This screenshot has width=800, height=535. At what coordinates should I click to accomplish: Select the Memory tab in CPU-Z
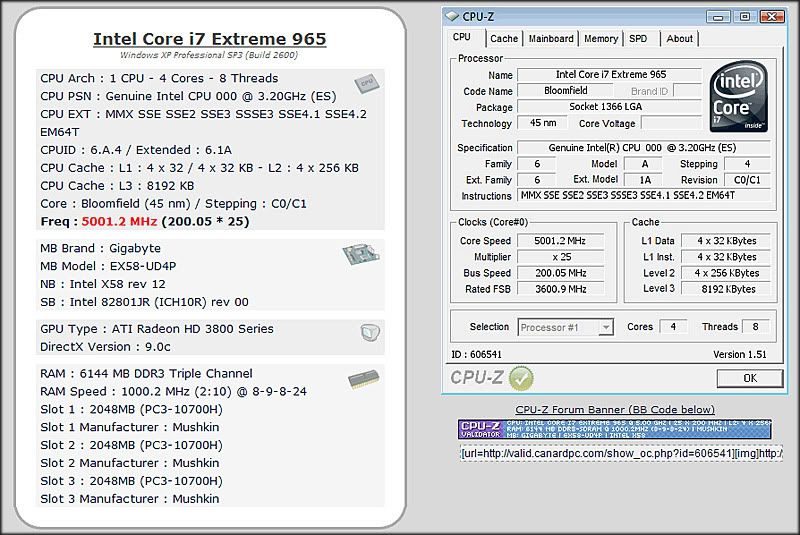tap(601, 39)
